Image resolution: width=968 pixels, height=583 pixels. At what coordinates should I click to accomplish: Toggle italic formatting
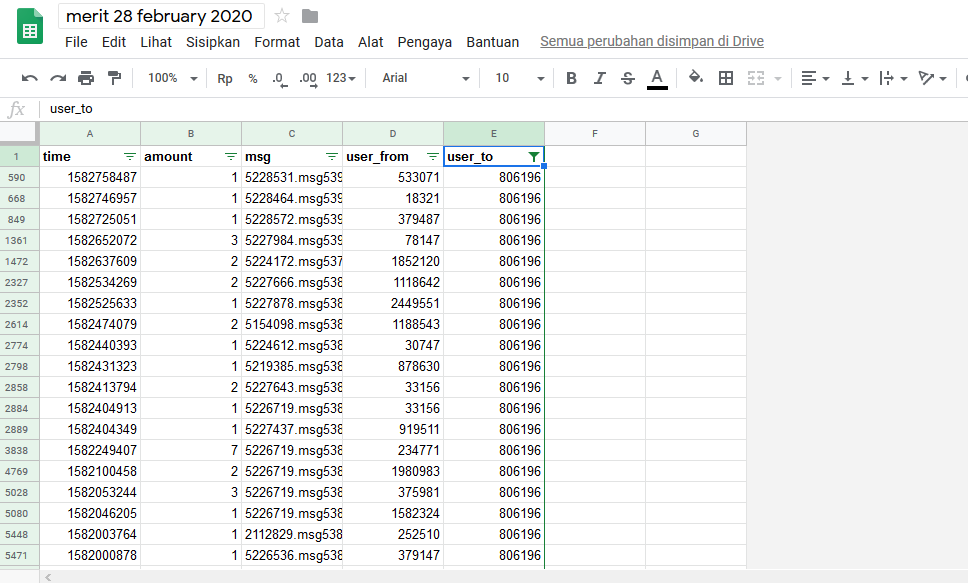pyautogui.click(x=599, y=78)
